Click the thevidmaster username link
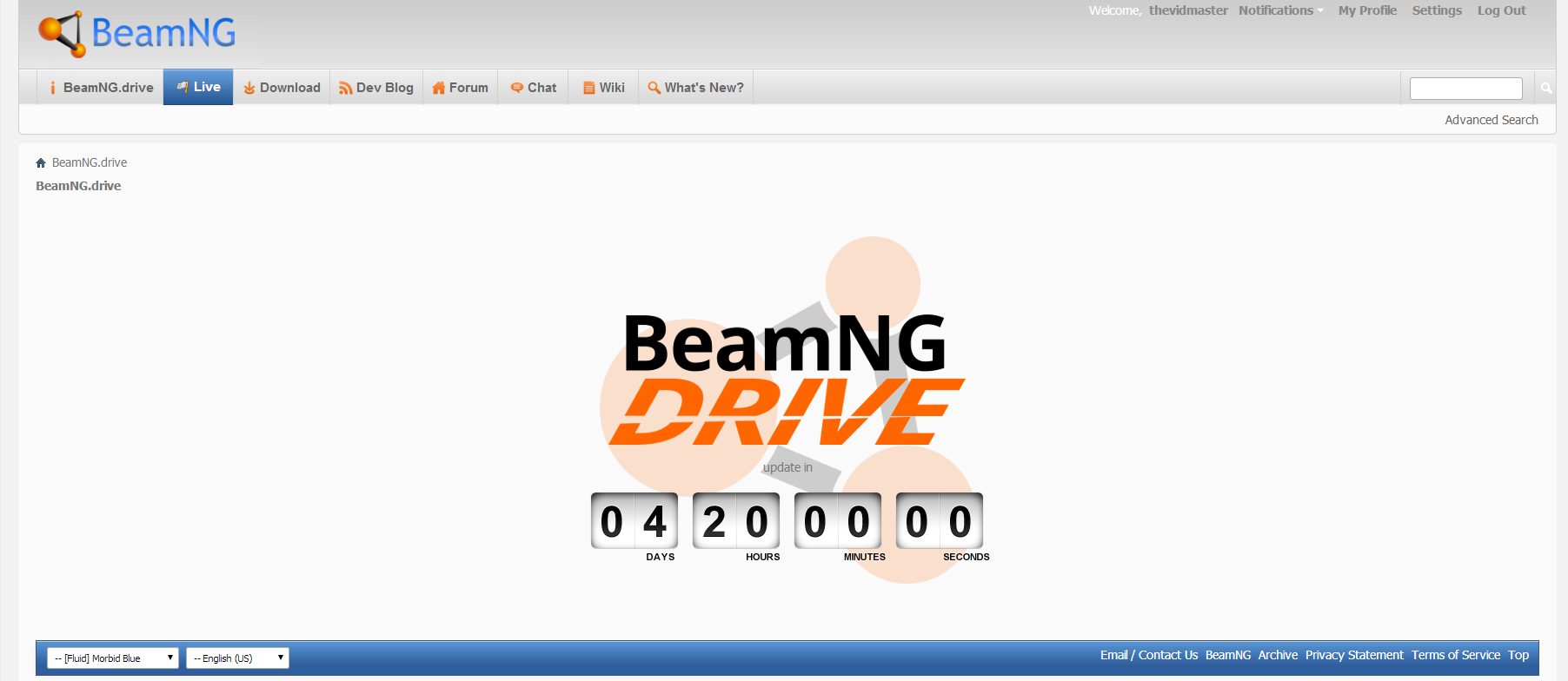 tap(1188, 10)
